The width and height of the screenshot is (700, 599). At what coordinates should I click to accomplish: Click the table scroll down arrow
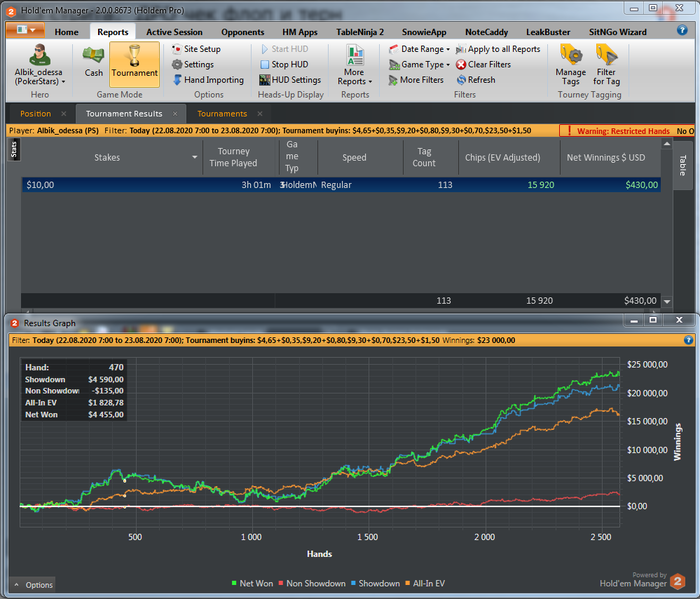[667, 302]
